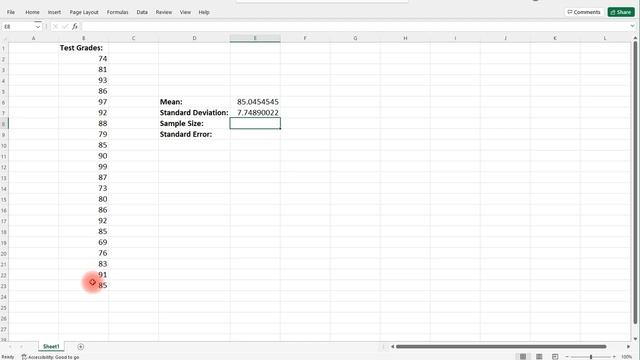Click the Standard Deviation: label cell
This screenshot has height=360, width=640.
click(x=194, y=113)
